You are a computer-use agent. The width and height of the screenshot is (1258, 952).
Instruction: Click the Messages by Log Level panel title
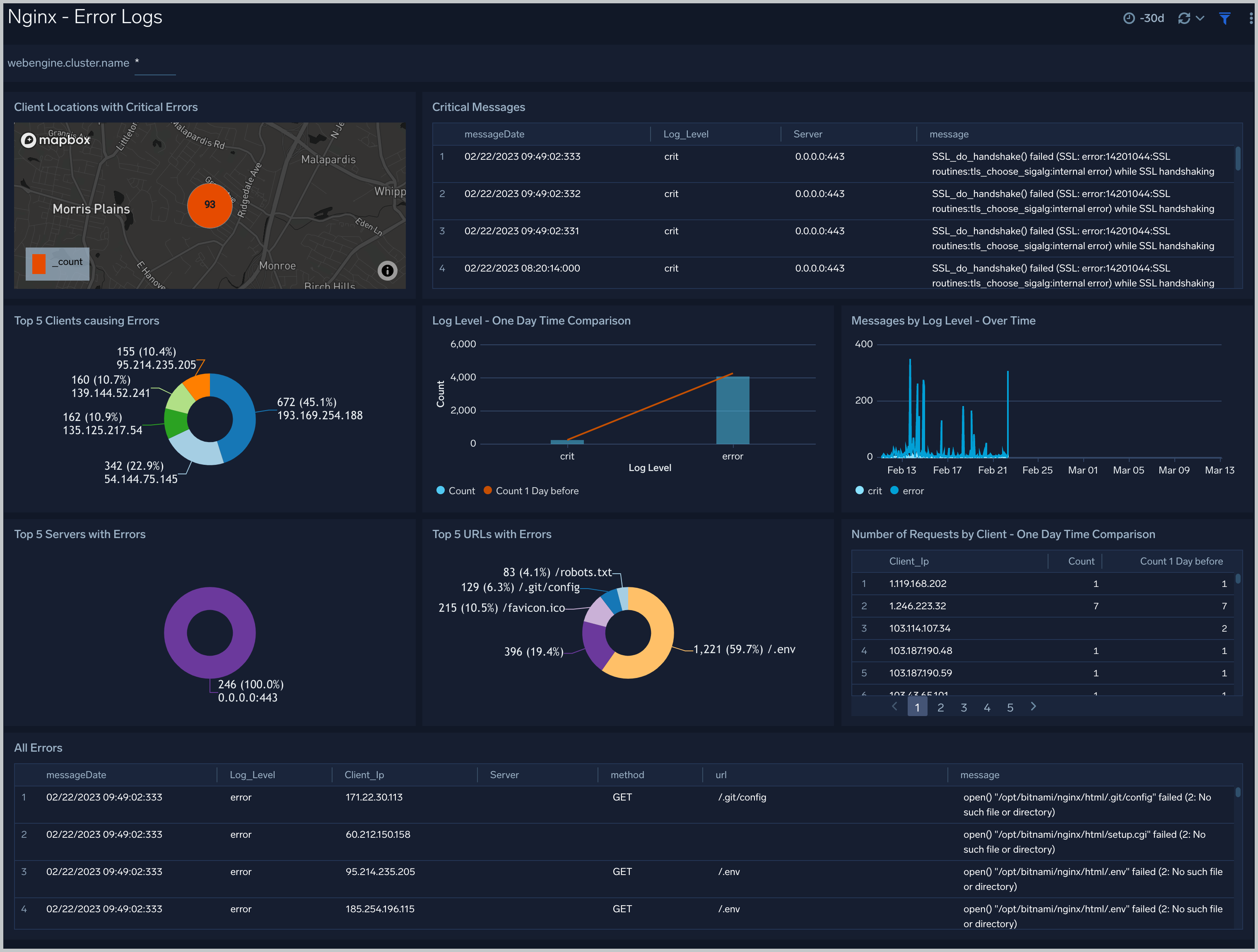[943, 320]
